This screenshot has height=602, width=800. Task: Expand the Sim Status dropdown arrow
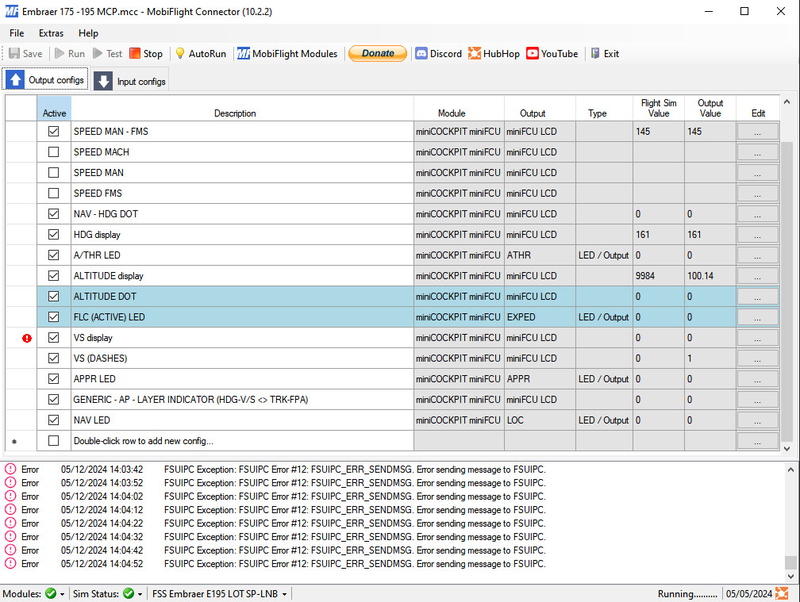pyautogui.click(x=139, y=594)
